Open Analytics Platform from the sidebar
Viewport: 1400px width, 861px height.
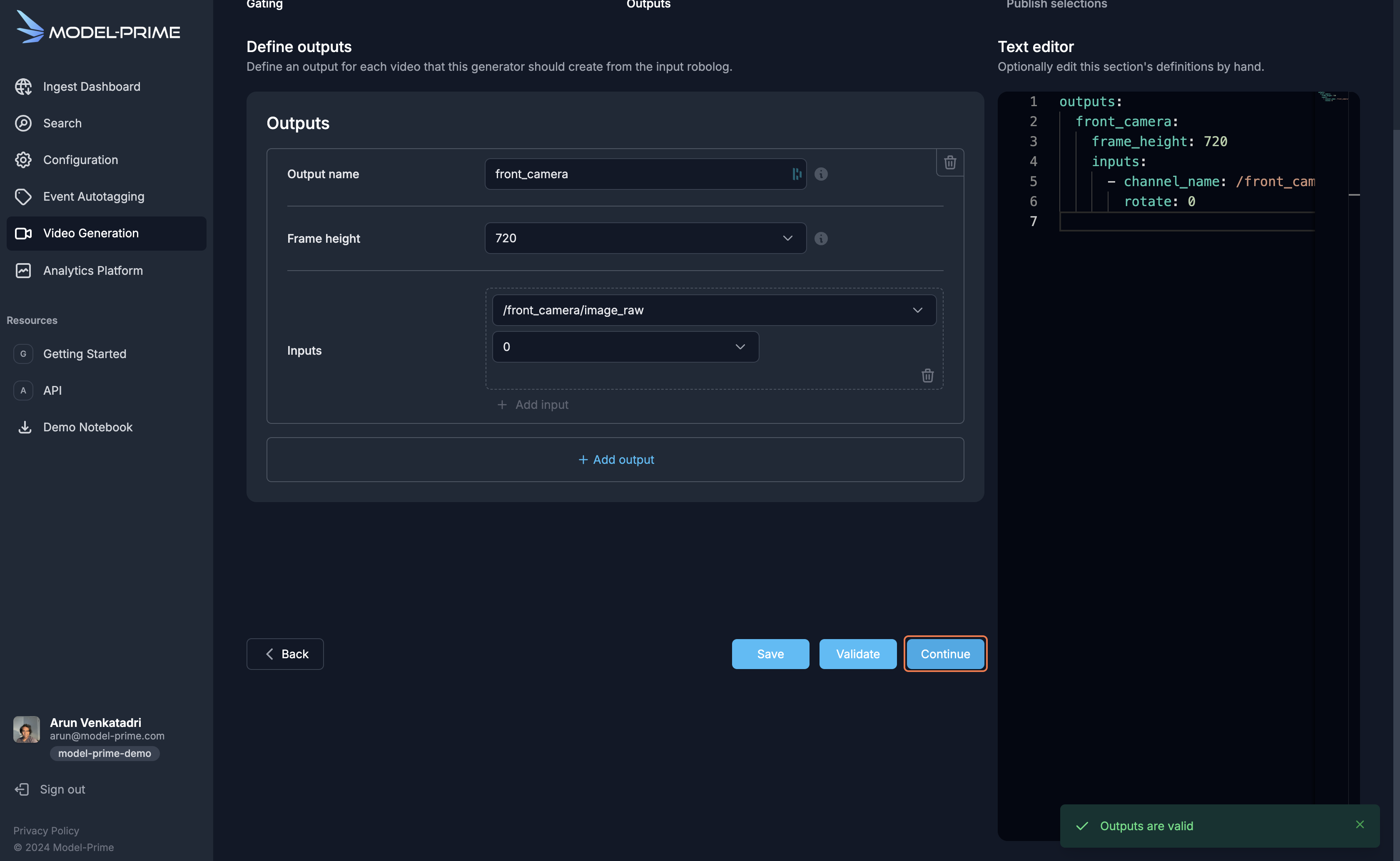106,271
